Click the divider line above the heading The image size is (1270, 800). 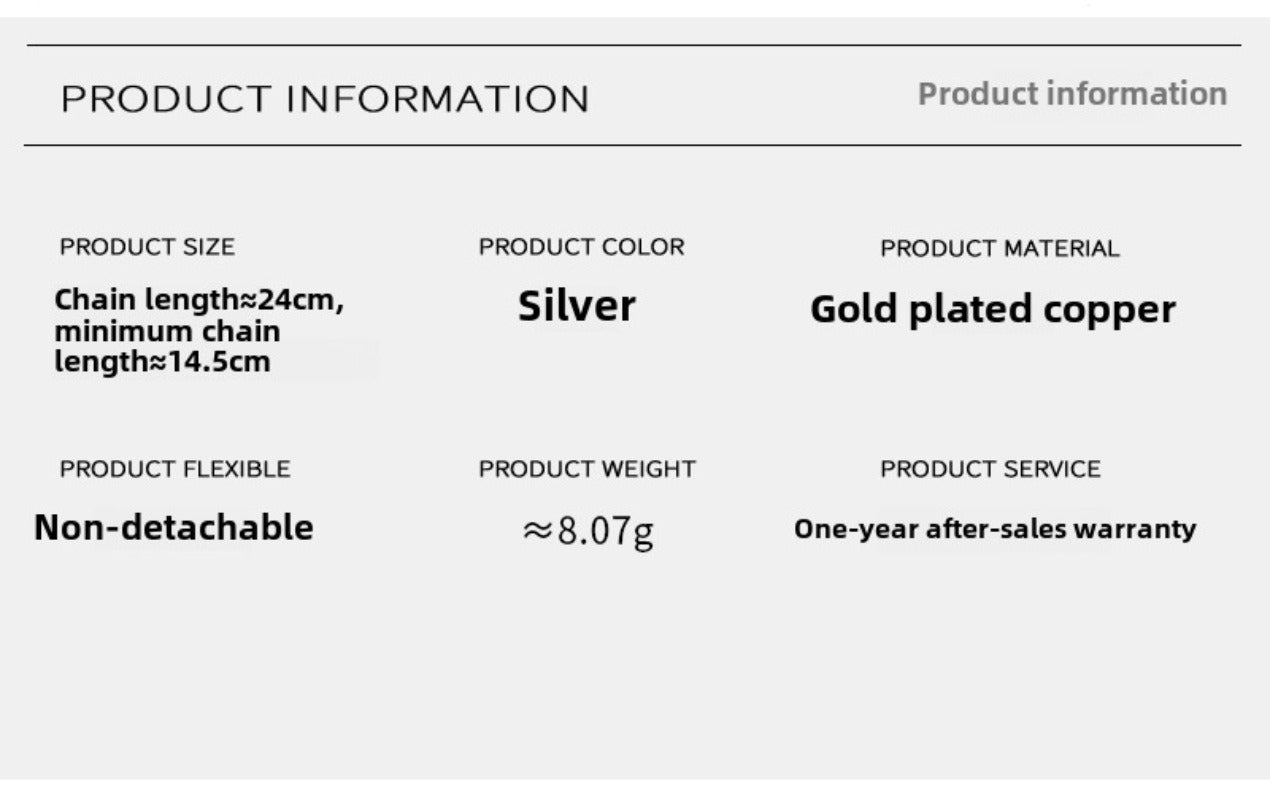pyautogui.click(x=634, y=45)
